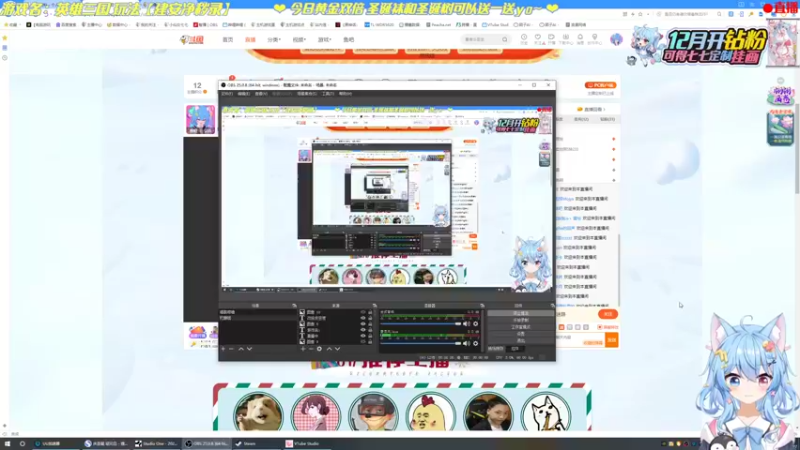Open 编辑 menu in OBS menu bar
The height and width of the screenshot is (450, 800).
244,94
